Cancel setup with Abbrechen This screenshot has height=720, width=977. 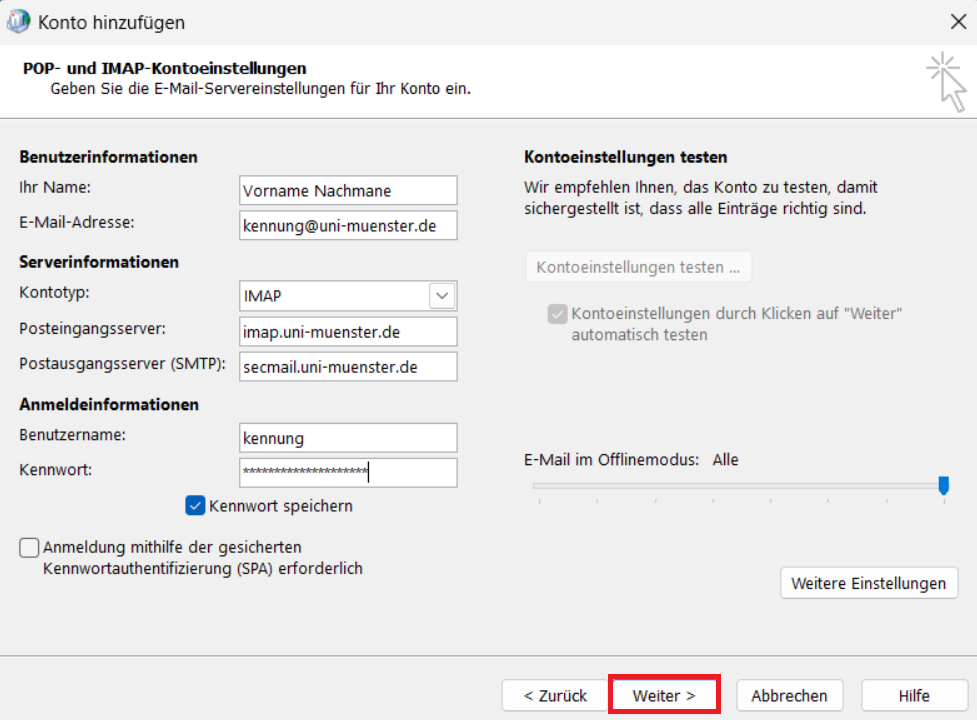pos(789,695)
